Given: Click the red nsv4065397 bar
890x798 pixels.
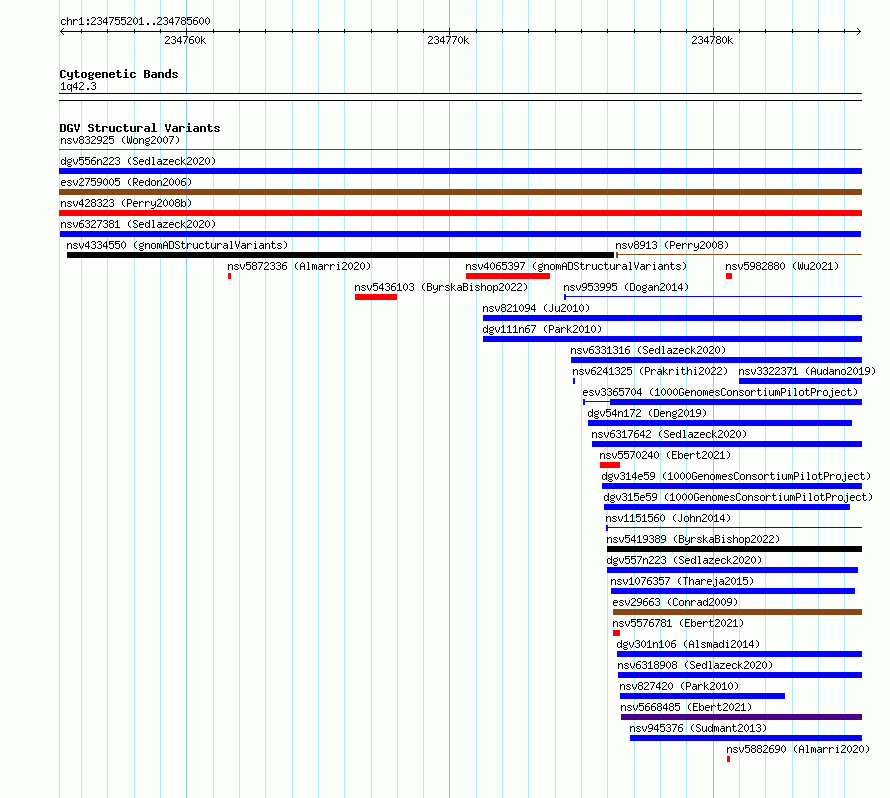Looking at the screenshot, I should coord(508,276).
